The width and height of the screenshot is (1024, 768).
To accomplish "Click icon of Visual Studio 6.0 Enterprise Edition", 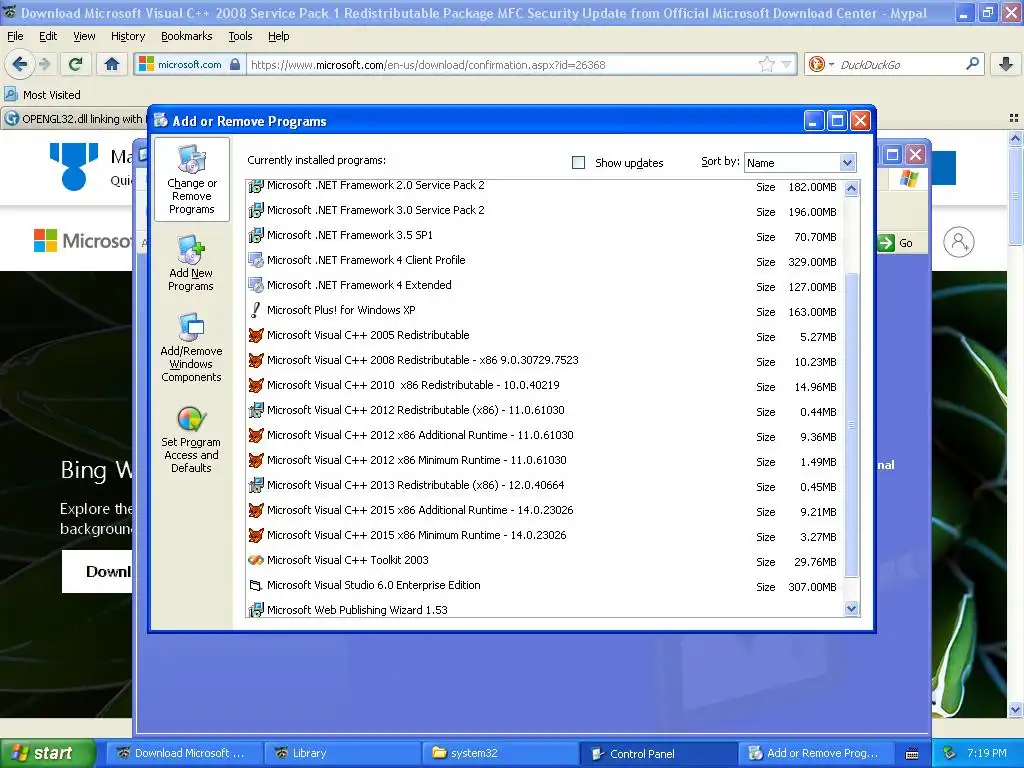I will click(x=255, y=585).
